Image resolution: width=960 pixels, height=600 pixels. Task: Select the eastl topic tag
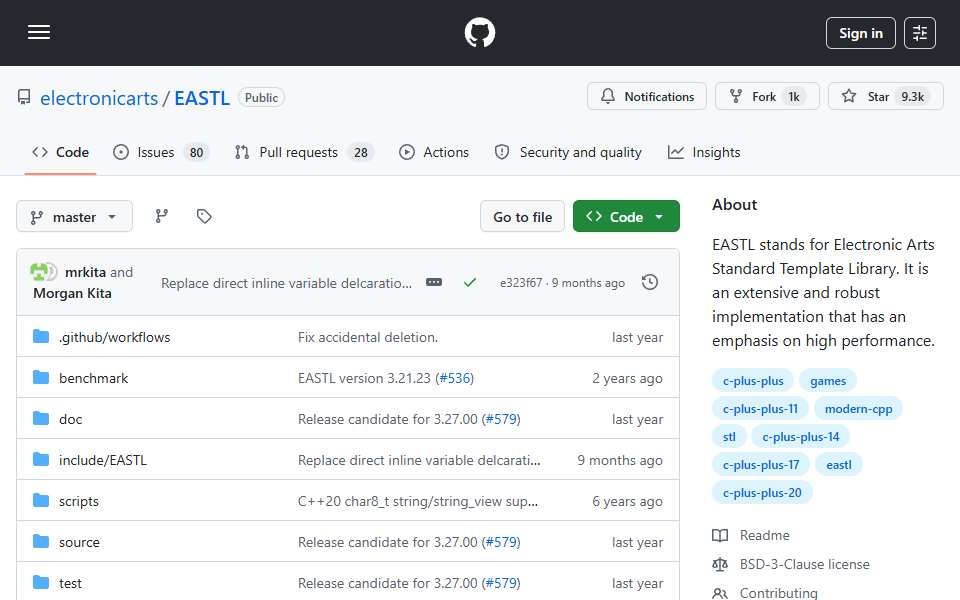839,465
